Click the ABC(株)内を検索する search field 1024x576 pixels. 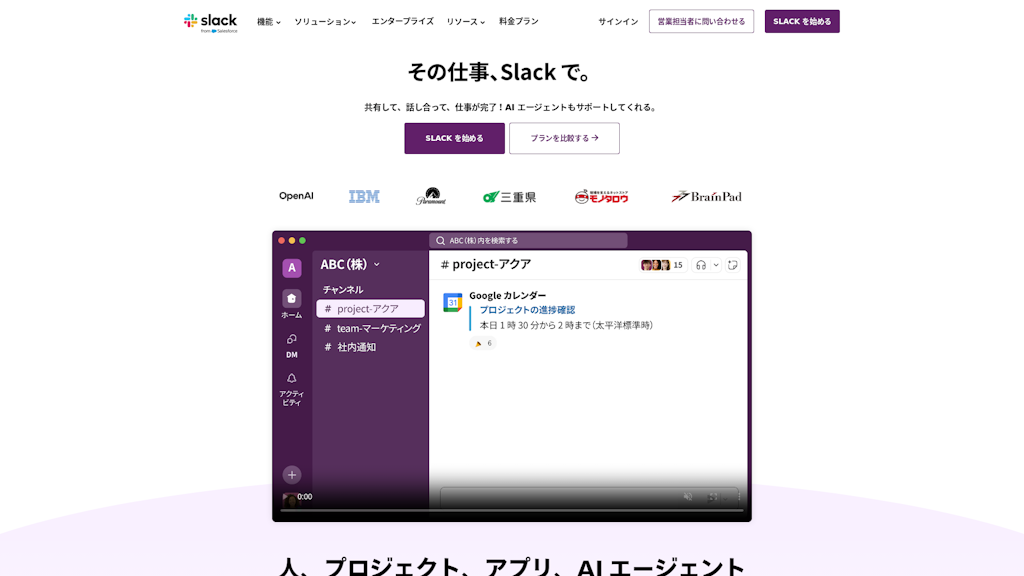pyautogui.click(x=528, y=240)
